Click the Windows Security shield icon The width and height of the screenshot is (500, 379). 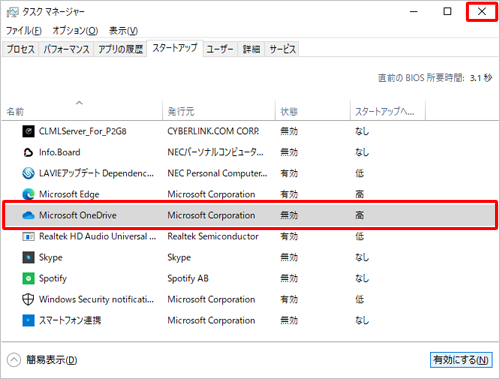tap(28, 299)
